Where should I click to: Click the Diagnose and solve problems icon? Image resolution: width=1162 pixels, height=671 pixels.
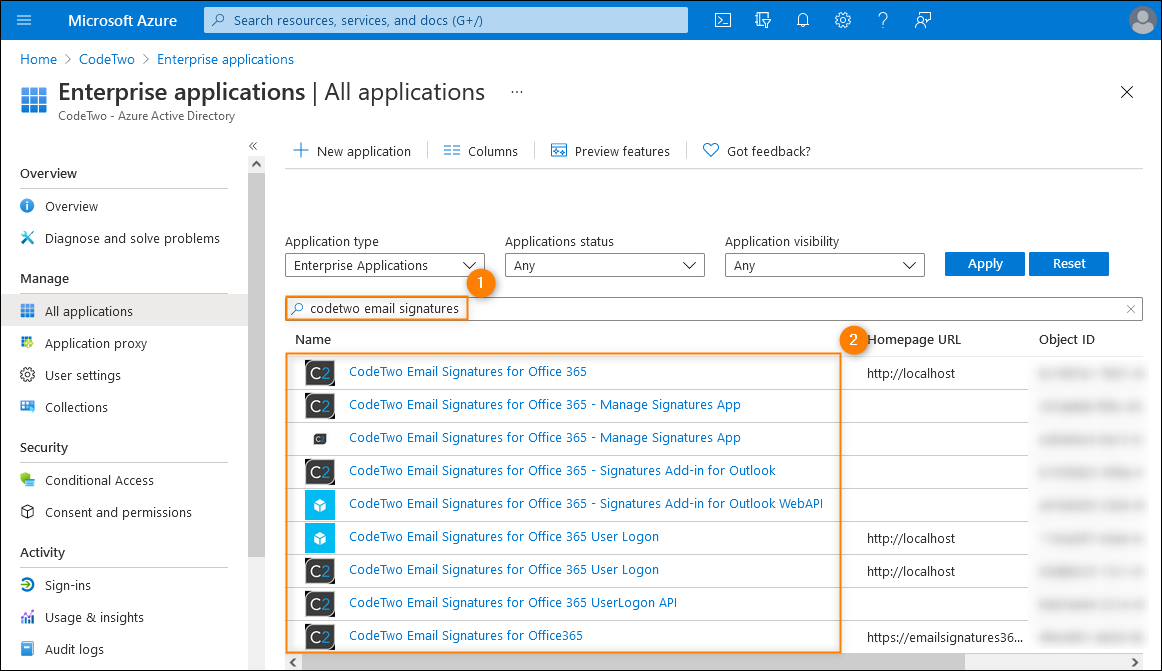(27, 238)
